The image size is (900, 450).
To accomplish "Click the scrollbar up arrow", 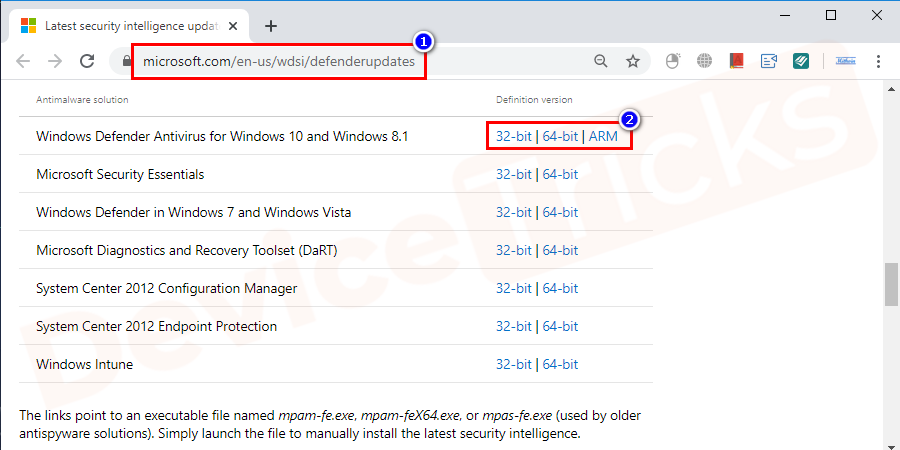I will click(x=891, y=89).
